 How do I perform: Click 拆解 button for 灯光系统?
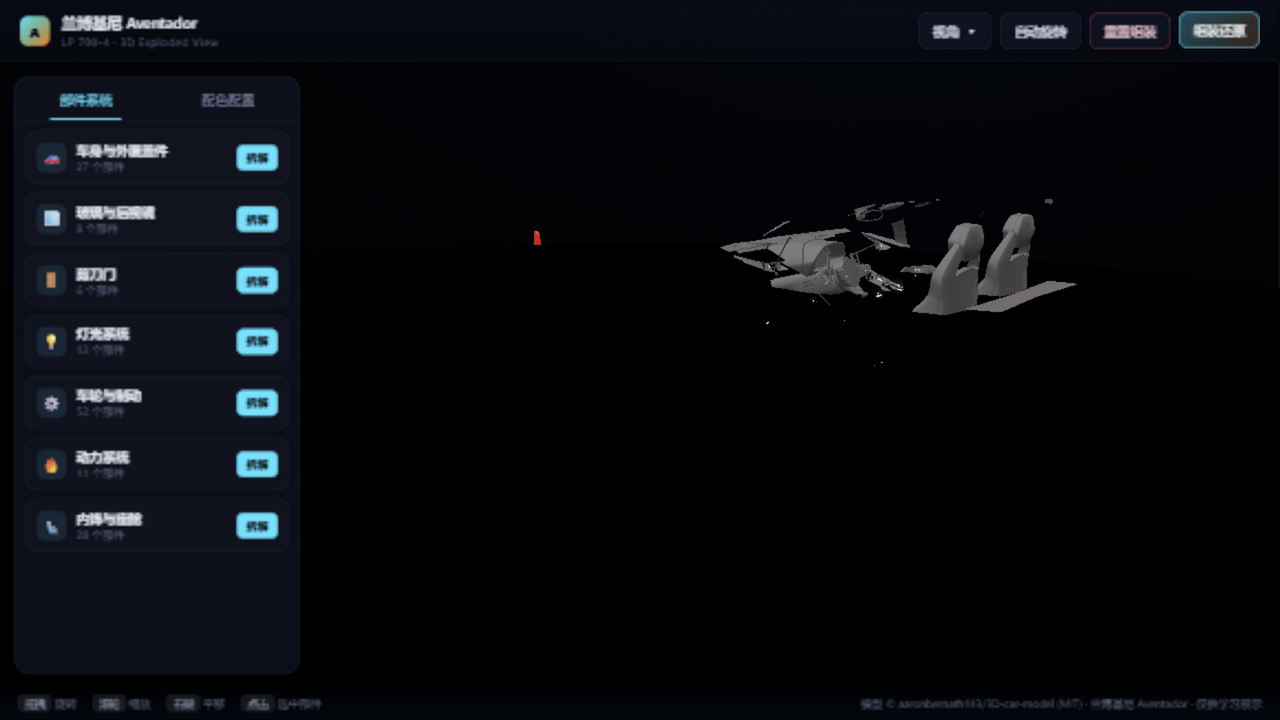(257, 341)
